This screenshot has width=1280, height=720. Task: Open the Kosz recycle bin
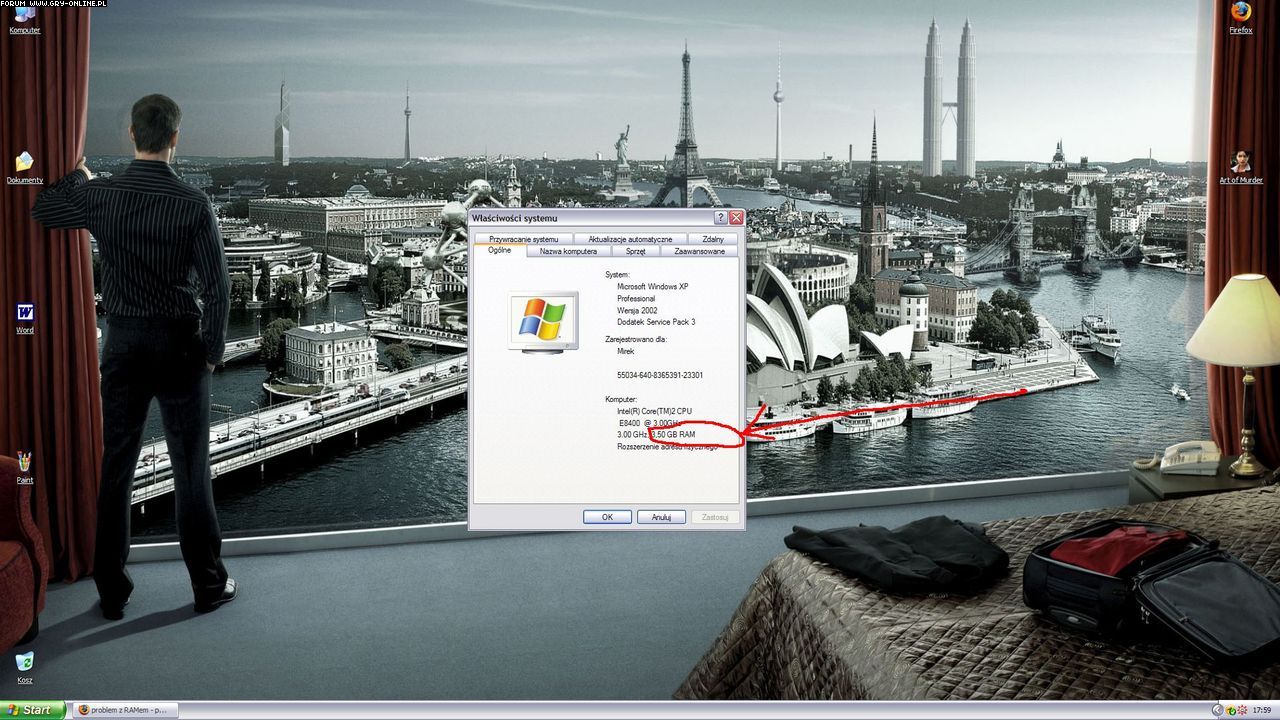(24, 663)
